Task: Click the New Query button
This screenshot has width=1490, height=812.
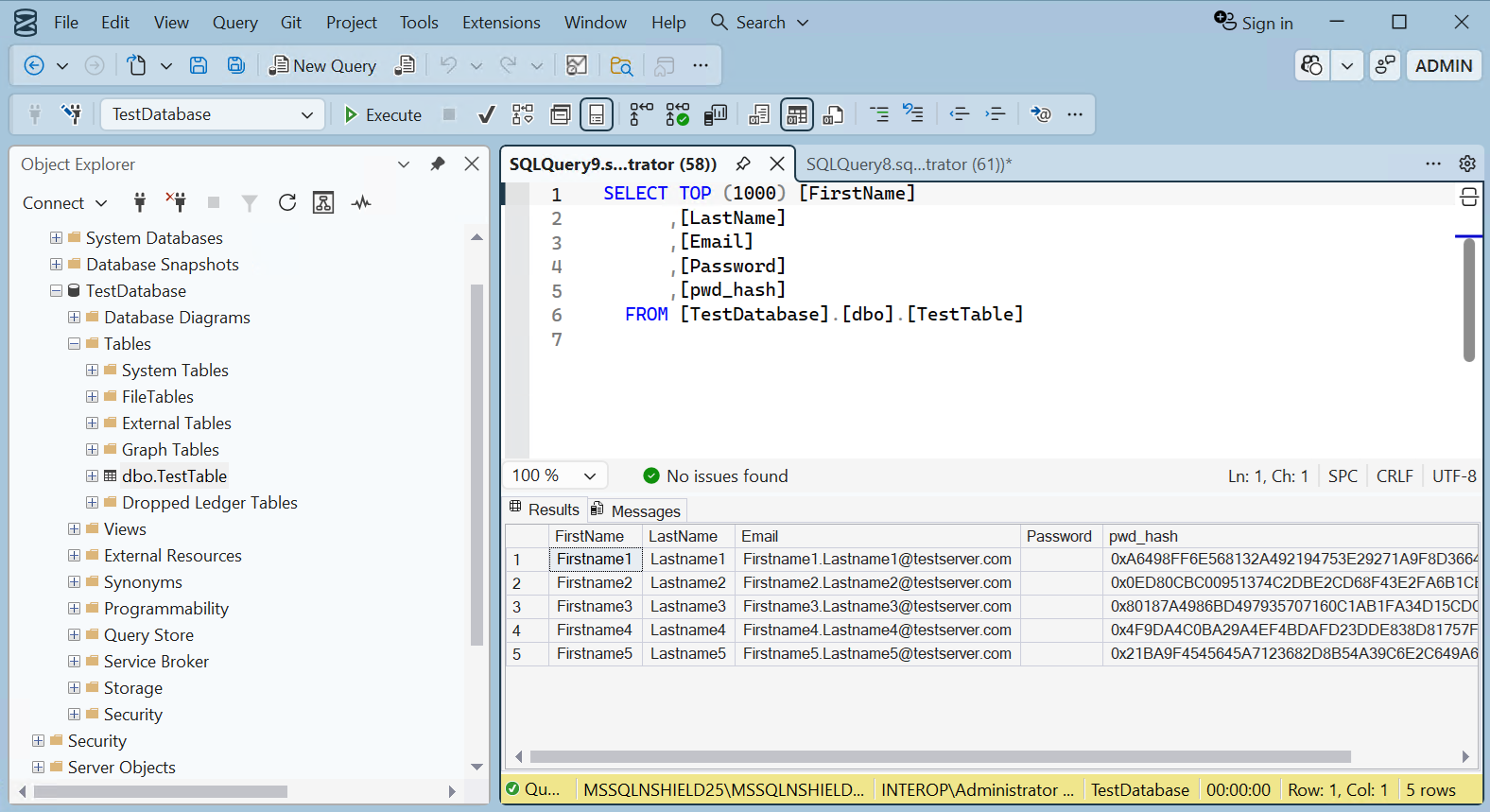Action: tap(323, 65)
